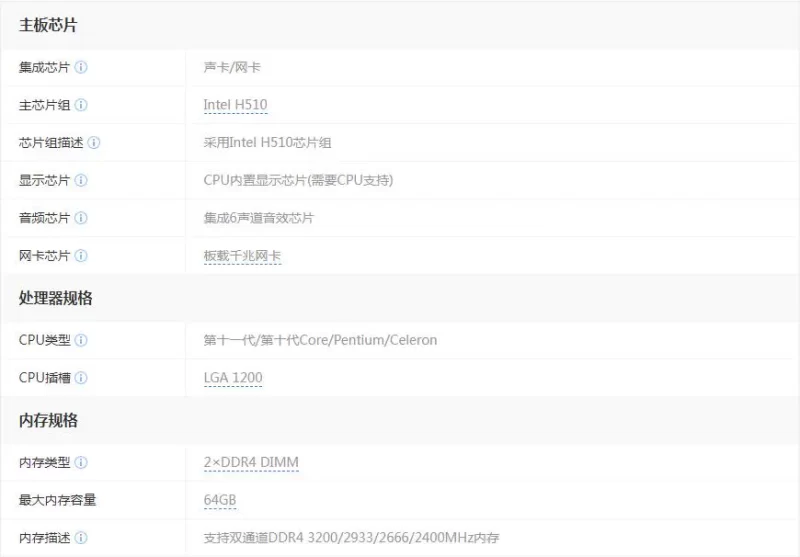This screenshot has height=557, width=800.
Task: Click the 处理器规格 section header
Action: (x=55, y=298)
